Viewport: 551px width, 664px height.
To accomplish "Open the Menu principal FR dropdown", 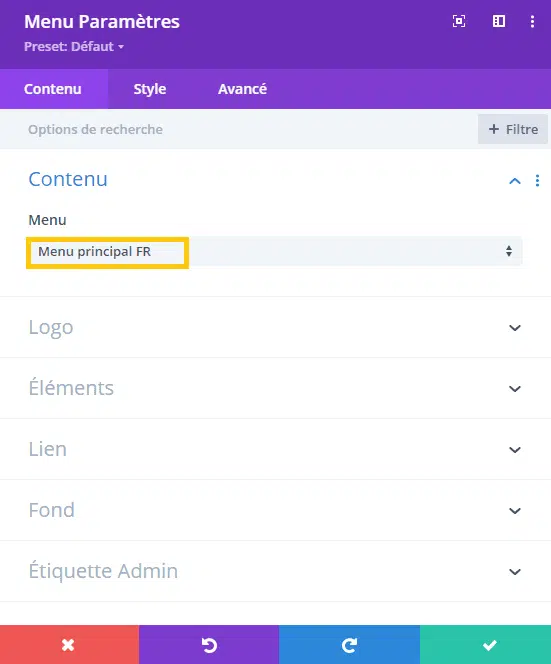I will [274, 252].
